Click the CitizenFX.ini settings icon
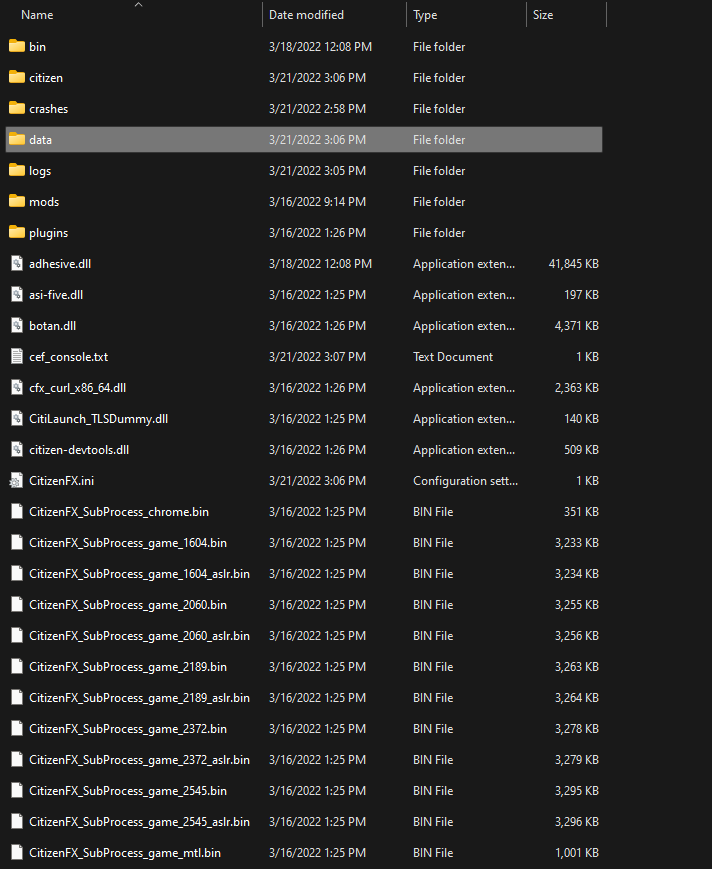 coord(17,480)
